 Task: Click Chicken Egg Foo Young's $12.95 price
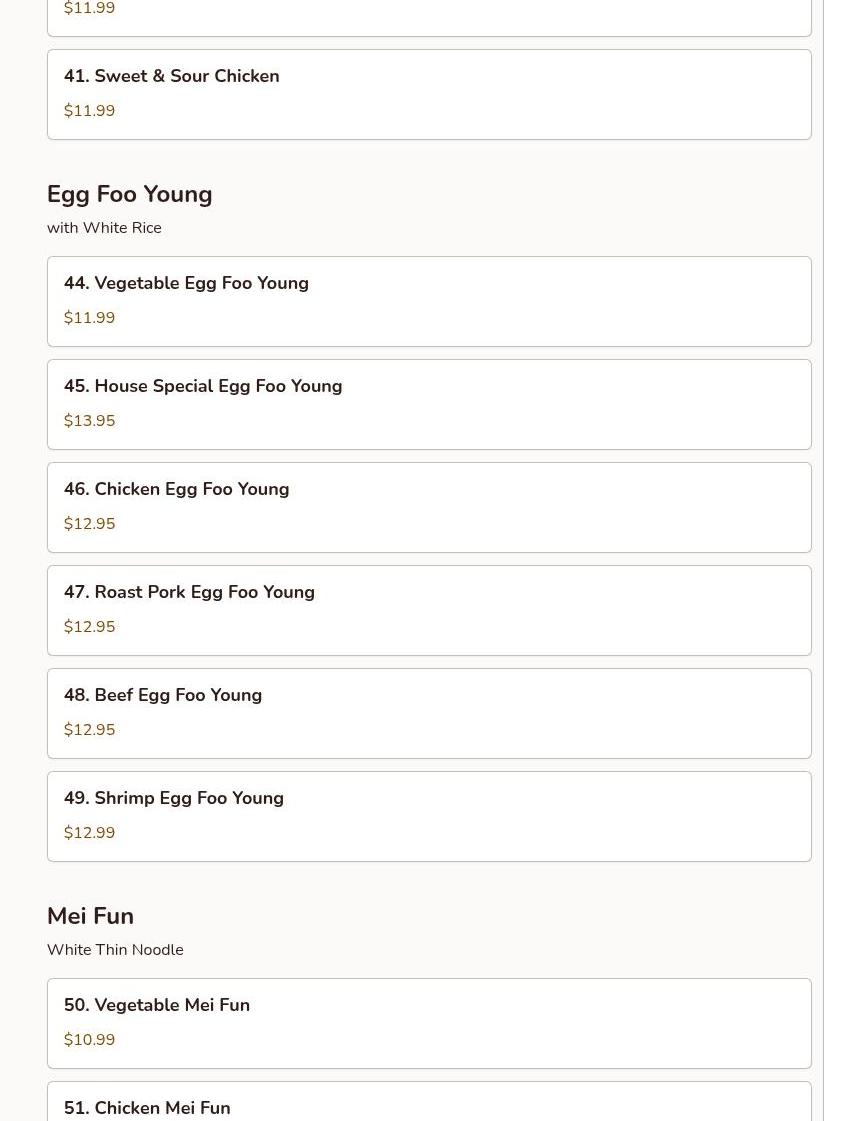click(89, 524)
